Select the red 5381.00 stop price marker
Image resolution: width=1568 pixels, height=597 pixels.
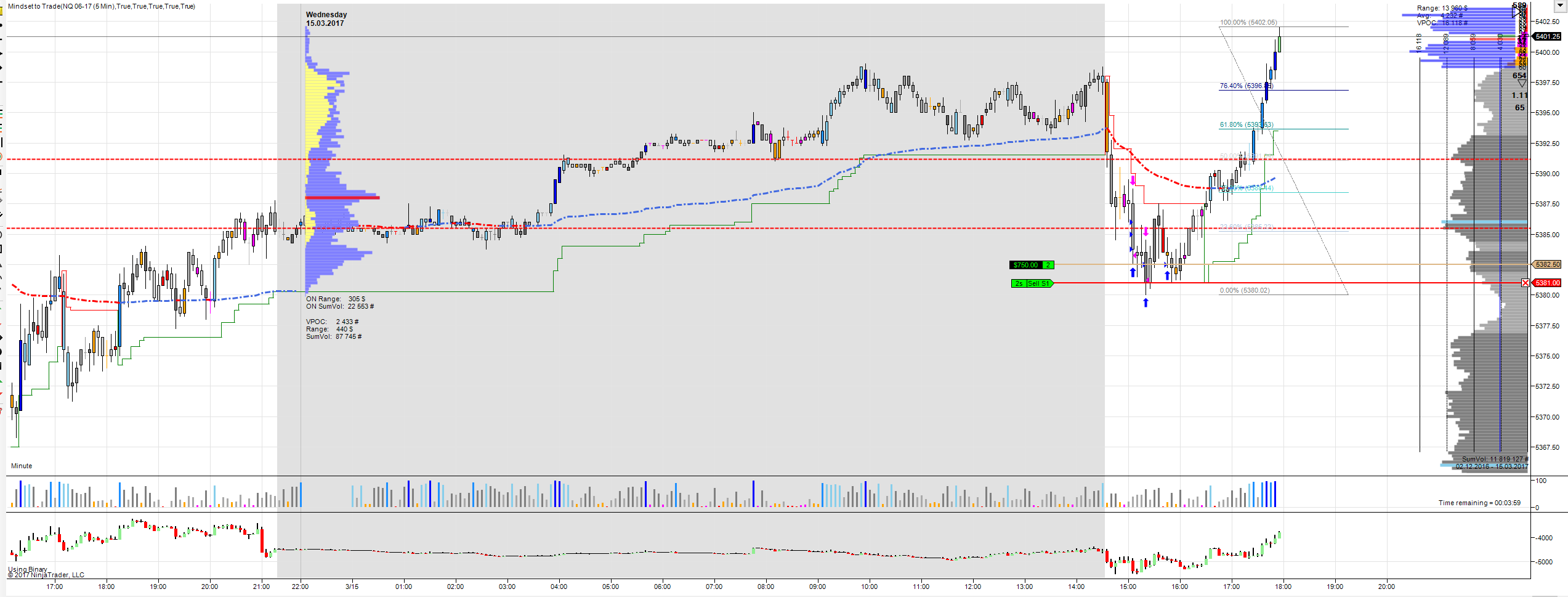tap(1547, 283)
